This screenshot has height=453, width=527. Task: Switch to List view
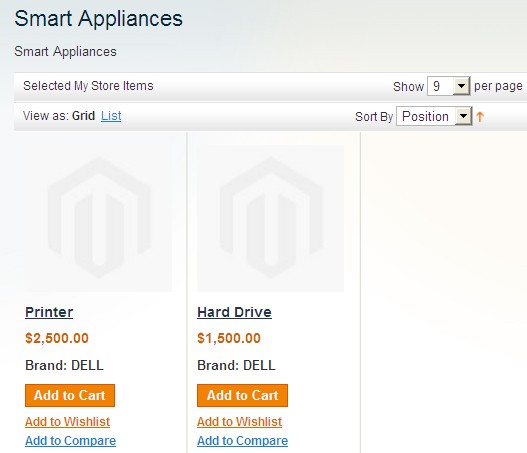[x=111, y=116]
